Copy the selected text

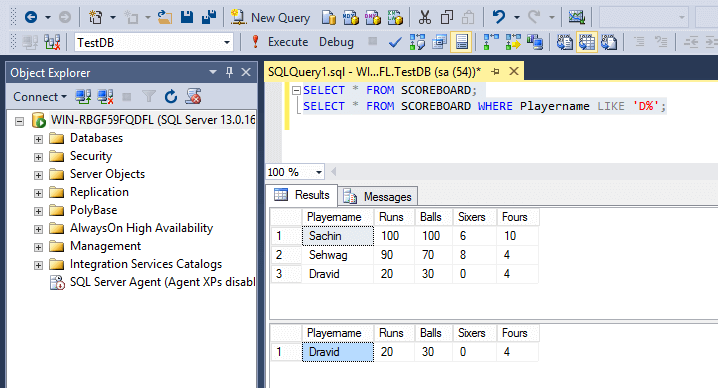pos(446,17)
